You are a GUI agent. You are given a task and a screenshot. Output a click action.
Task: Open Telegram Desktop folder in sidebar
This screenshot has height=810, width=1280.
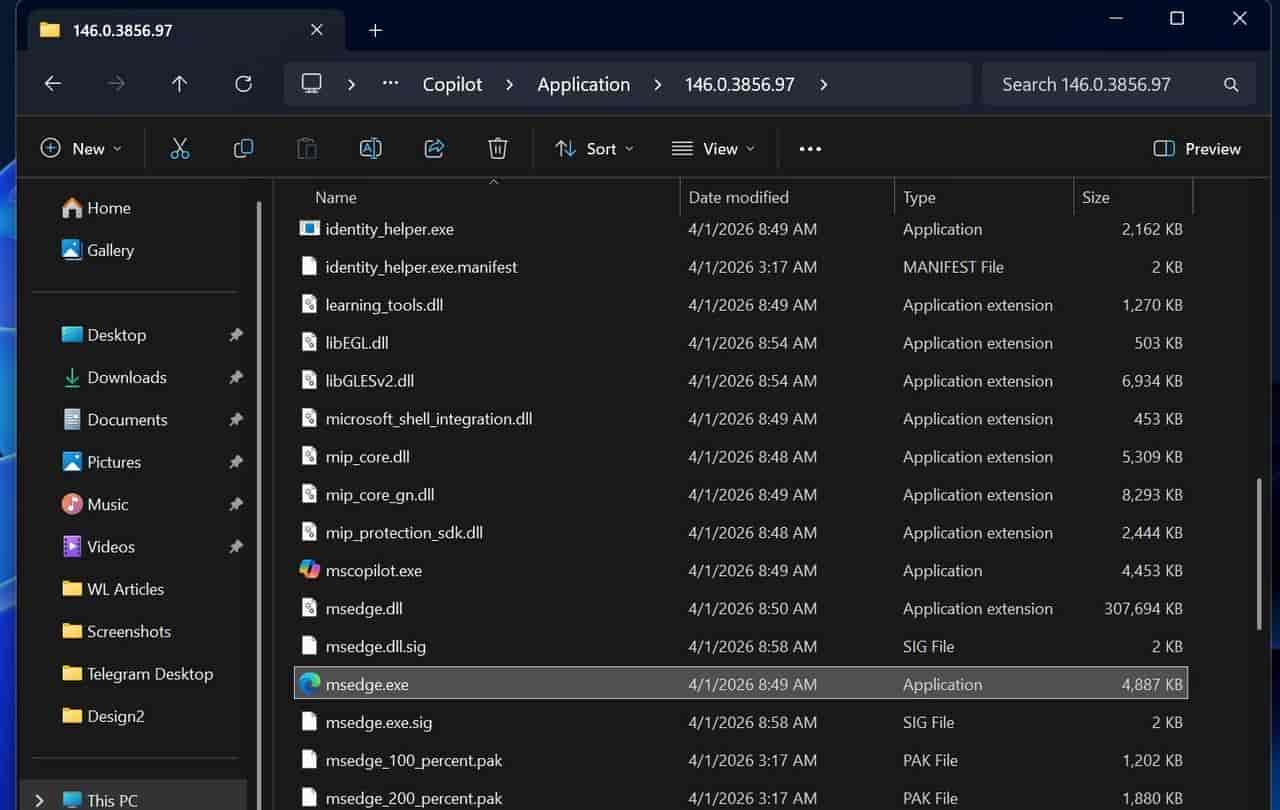click(x=150, y=673)
